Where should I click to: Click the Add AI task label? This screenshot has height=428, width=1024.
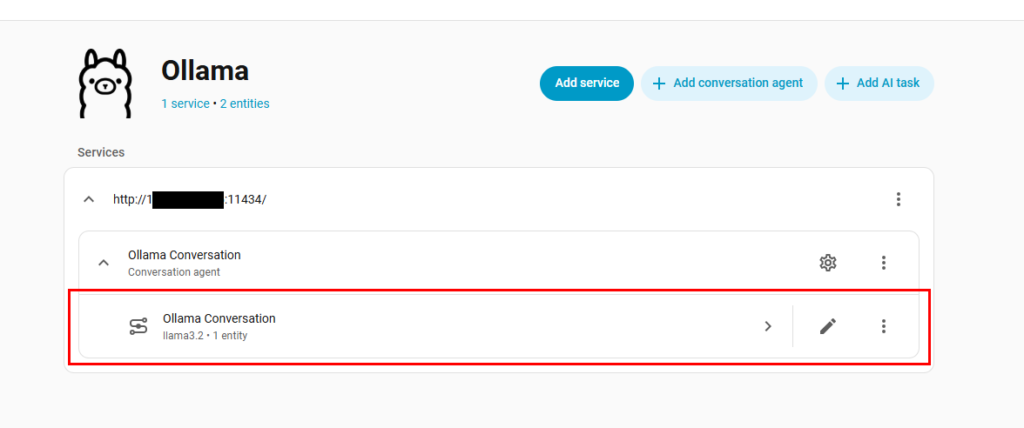(888, 83)
